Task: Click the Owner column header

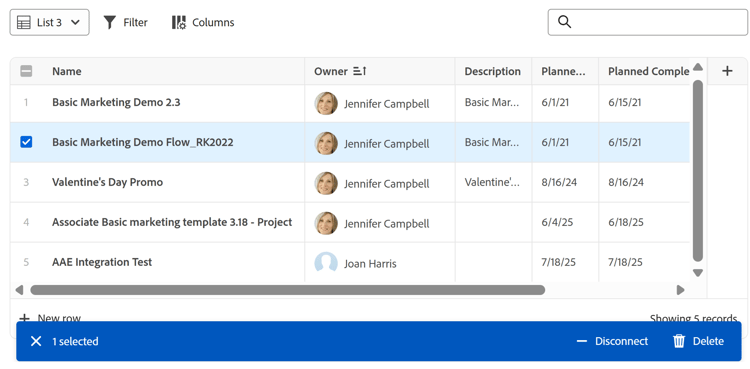Action: point(331,71)
